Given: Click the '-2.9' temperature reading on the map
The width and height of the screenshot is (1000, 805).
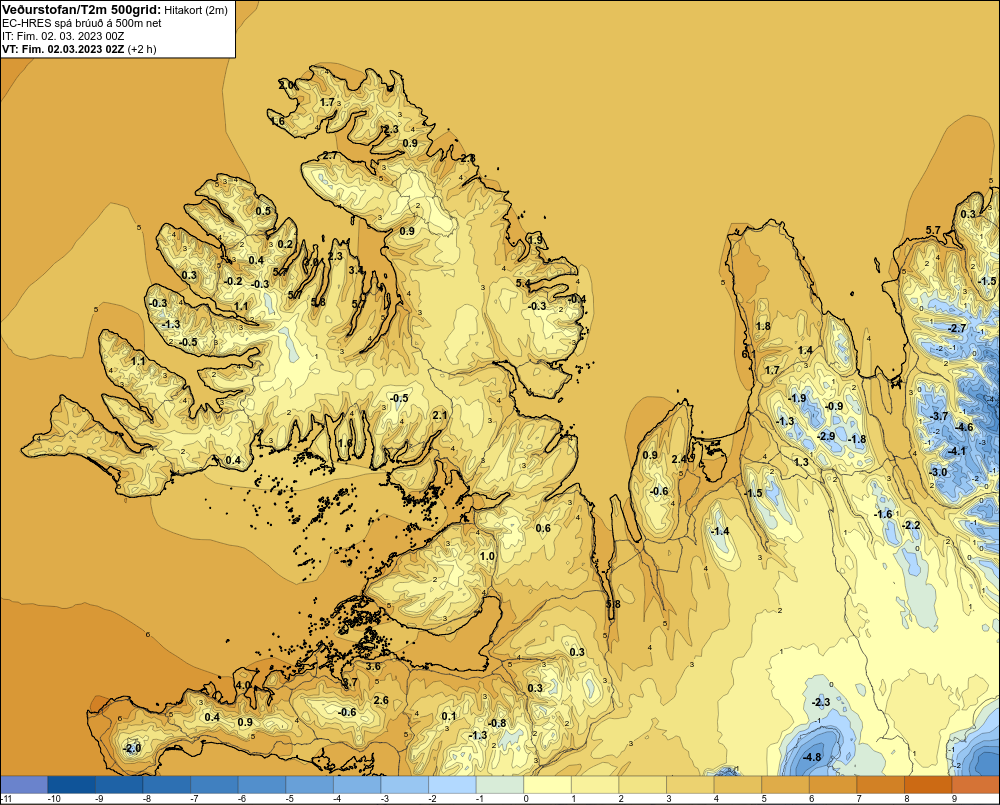Looking at the screenshot, I should pos(826,436).
